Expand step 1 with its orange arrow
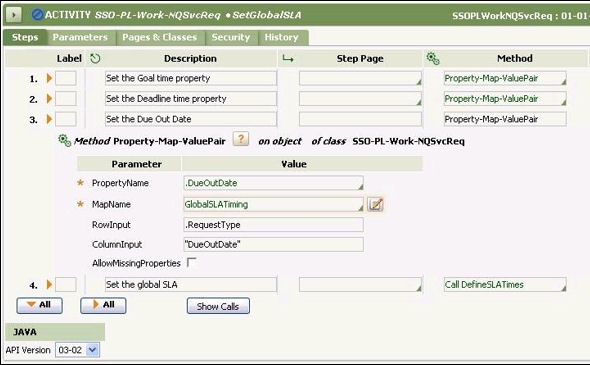Image resolution: width=590 pixels, height=365 pixels. click(49, 78)
